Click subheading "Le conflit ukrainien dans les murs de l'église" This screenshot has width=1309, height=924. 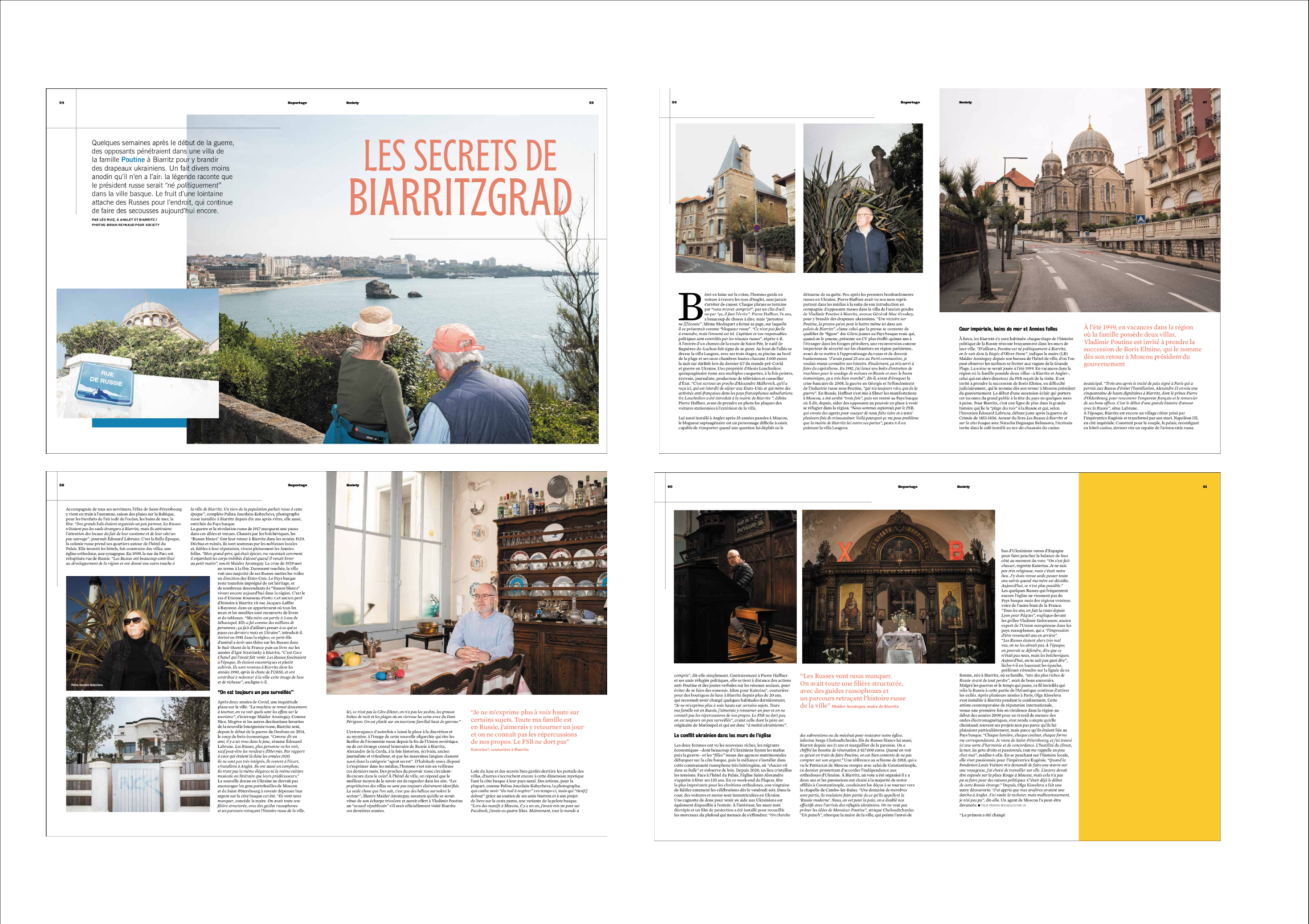(722, 736)
